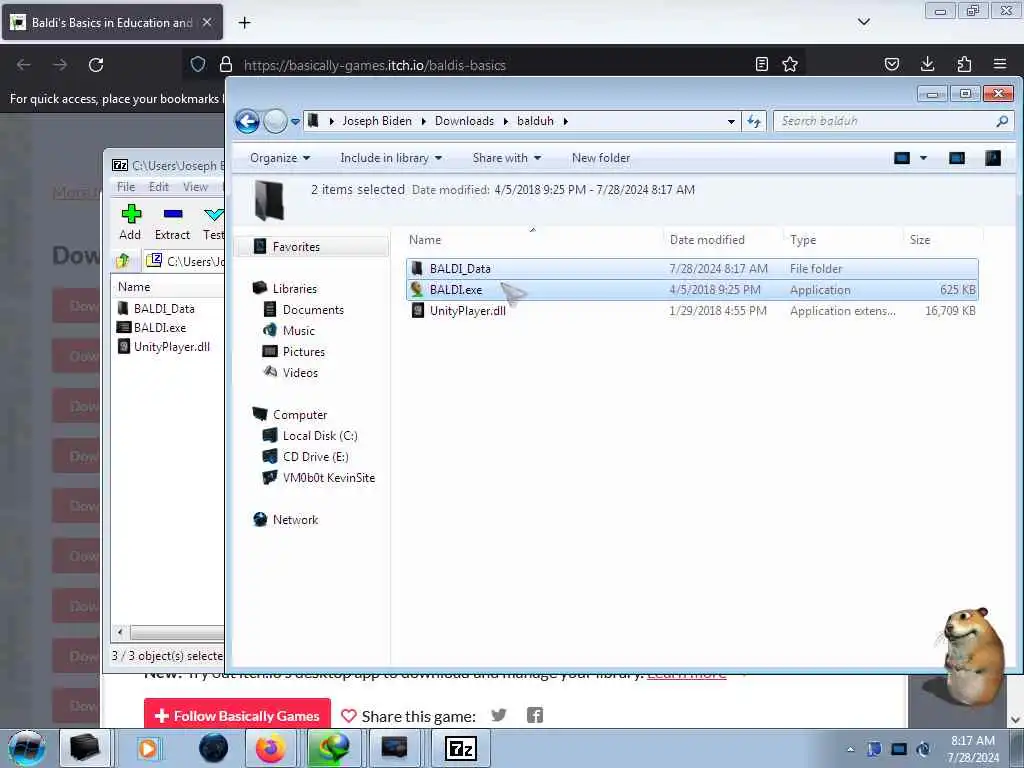
Task: Sort by Size column header
Action: 943,240
